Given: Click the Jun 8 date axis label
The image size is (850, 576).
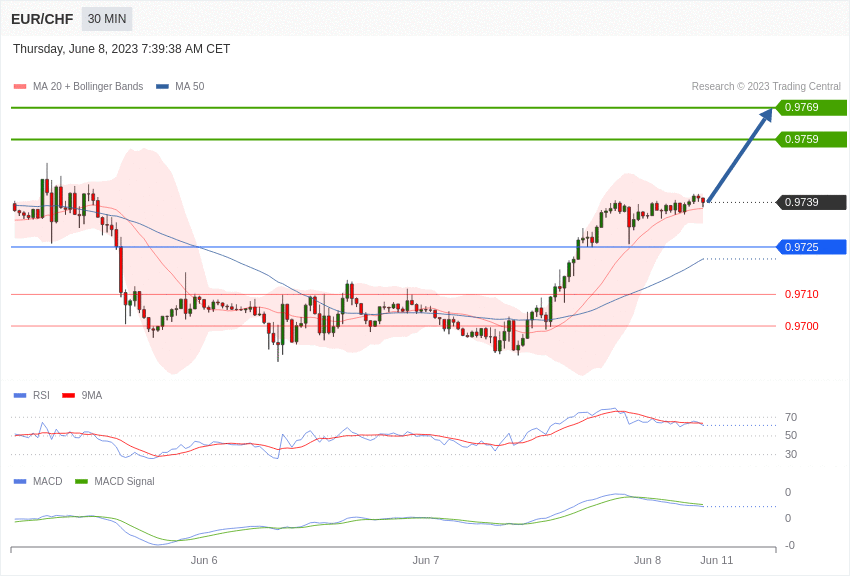Looking at the screenshot, I should click(647, 560).
